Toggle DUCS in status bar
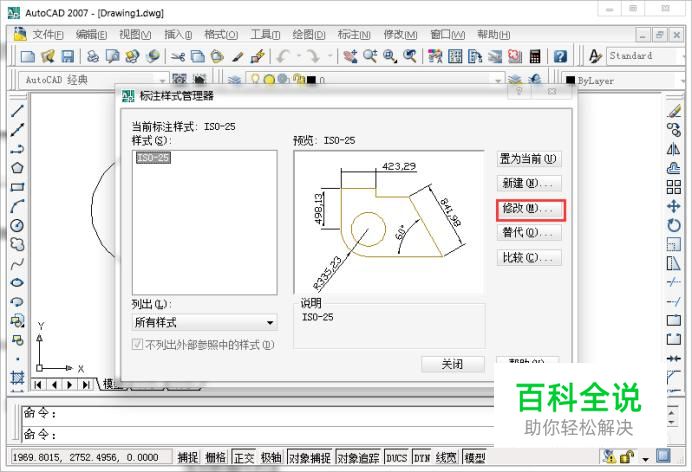This screenshot has width=692, height=472. (396, 457)
